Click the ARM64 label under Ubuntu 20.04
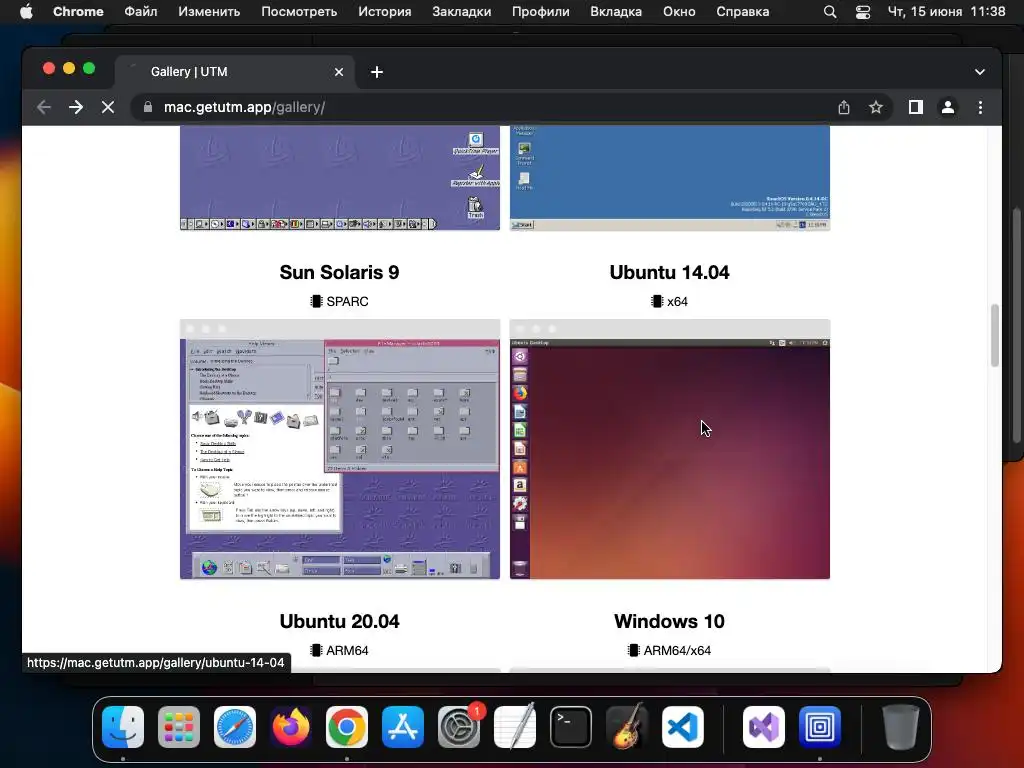The height and width of the screenshot is (768, 1024). tap(340, 650)
